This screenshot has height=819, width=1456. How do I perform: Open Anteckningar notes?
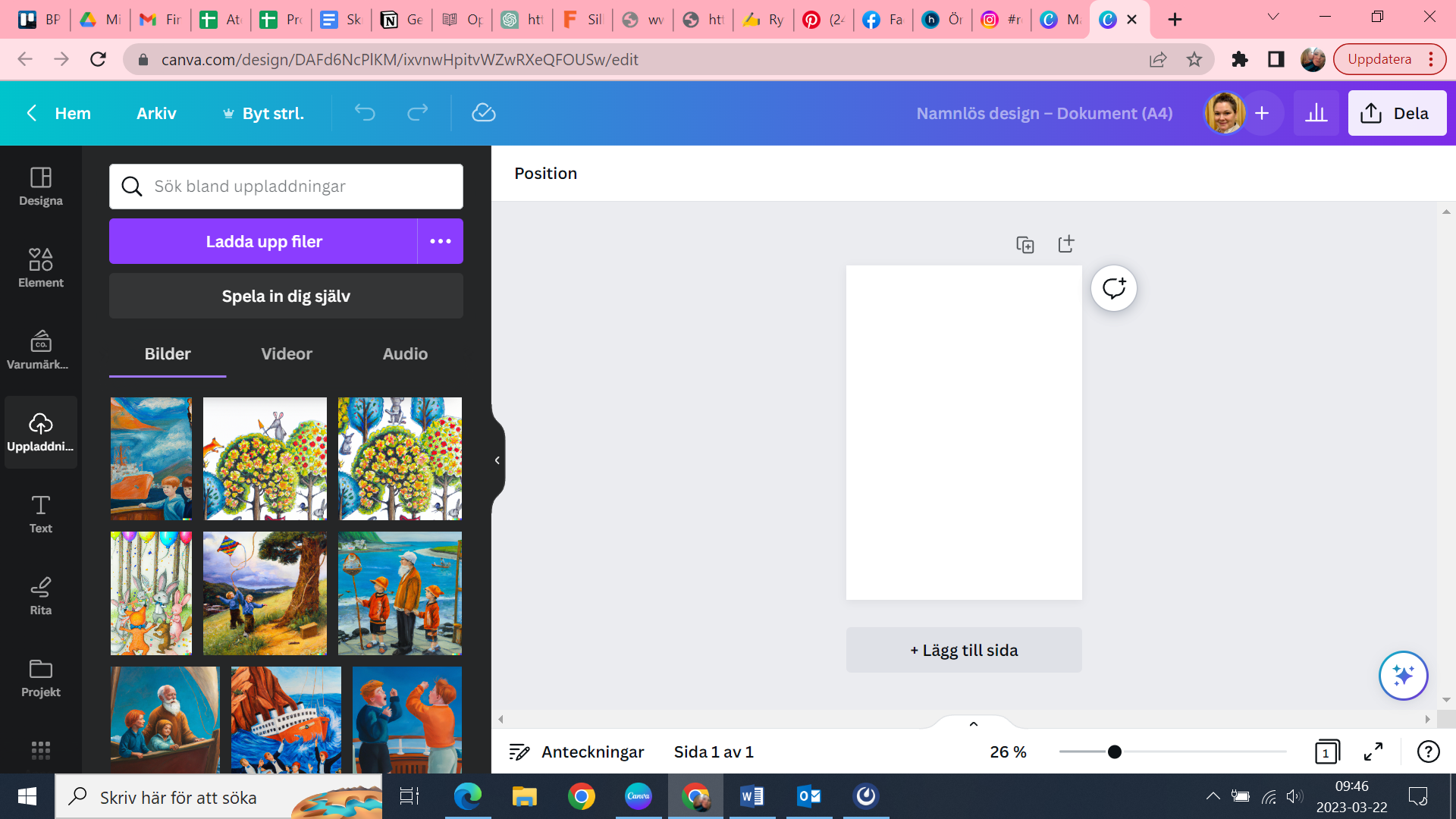(576, 752)
